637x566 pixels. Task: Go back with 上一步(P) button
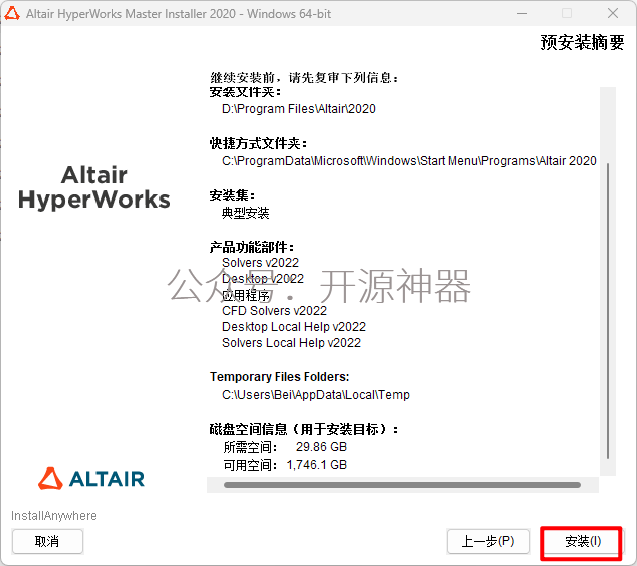point(488,542)
